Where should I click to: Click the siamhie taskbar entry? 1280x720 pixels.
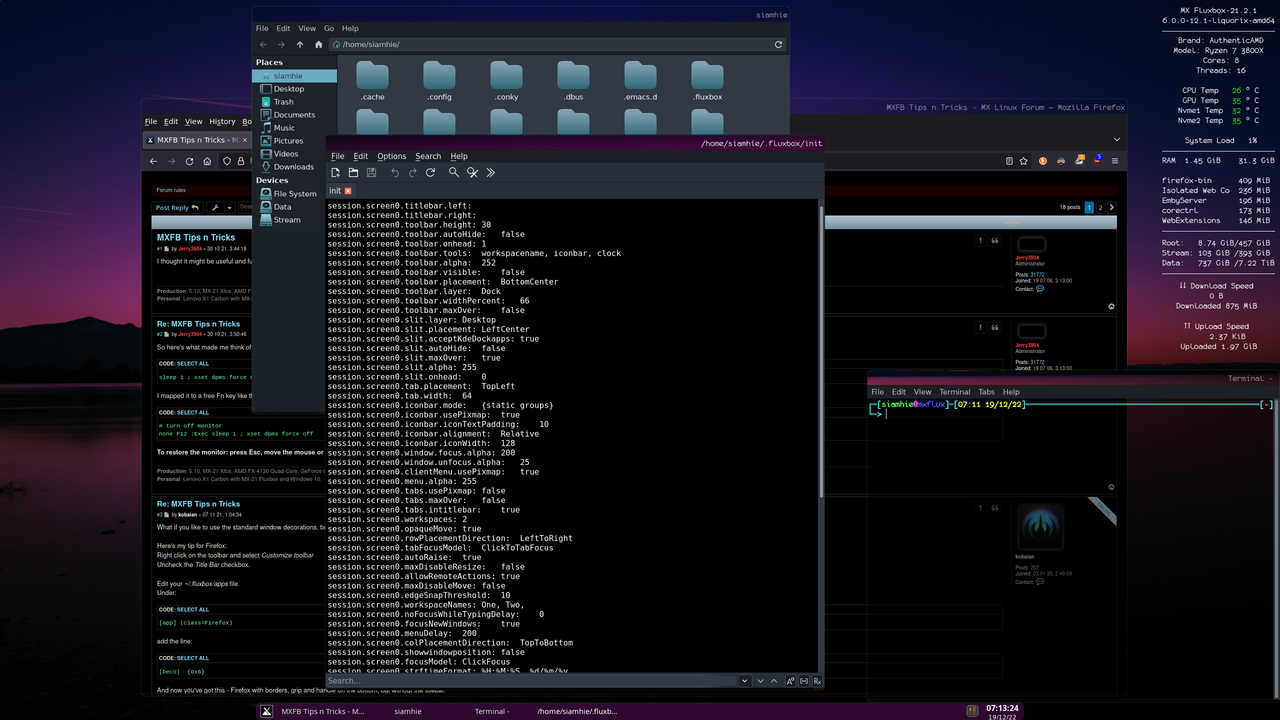[408, 711]
